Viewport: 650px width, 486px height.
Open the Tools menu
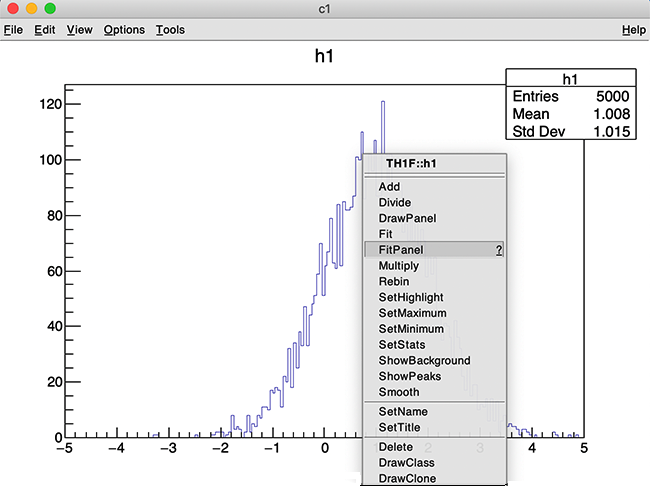[170, 30]
